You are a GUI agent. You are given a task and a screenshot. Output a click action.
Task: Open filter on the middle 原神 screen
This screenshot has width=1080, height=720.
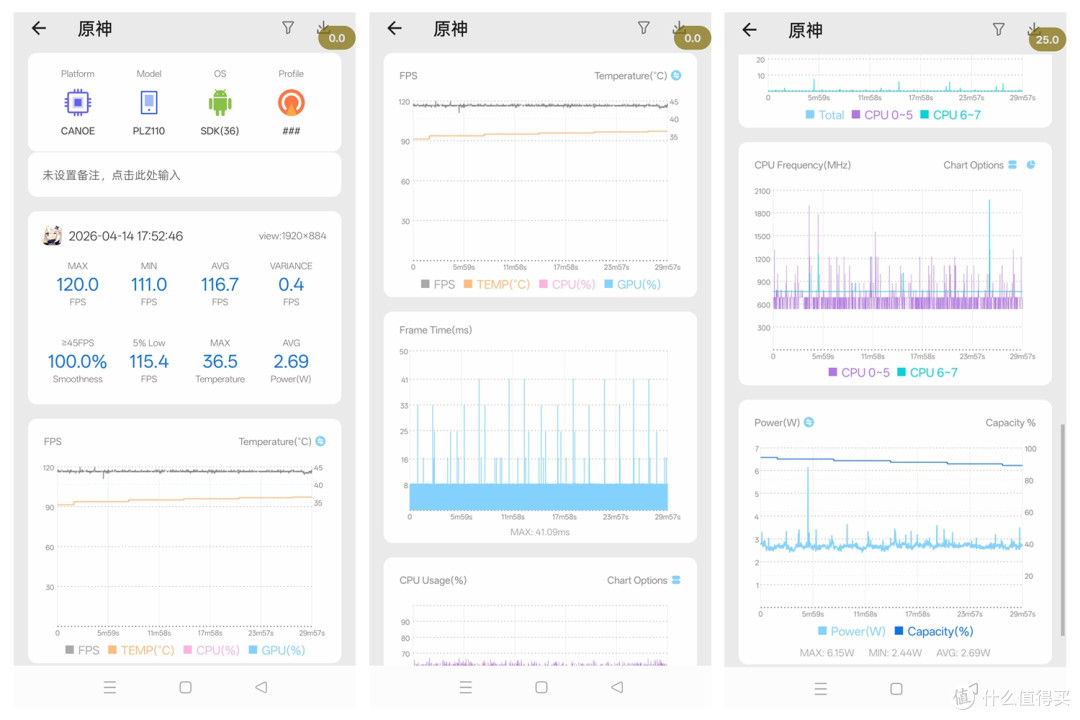(x=643, y=28)
